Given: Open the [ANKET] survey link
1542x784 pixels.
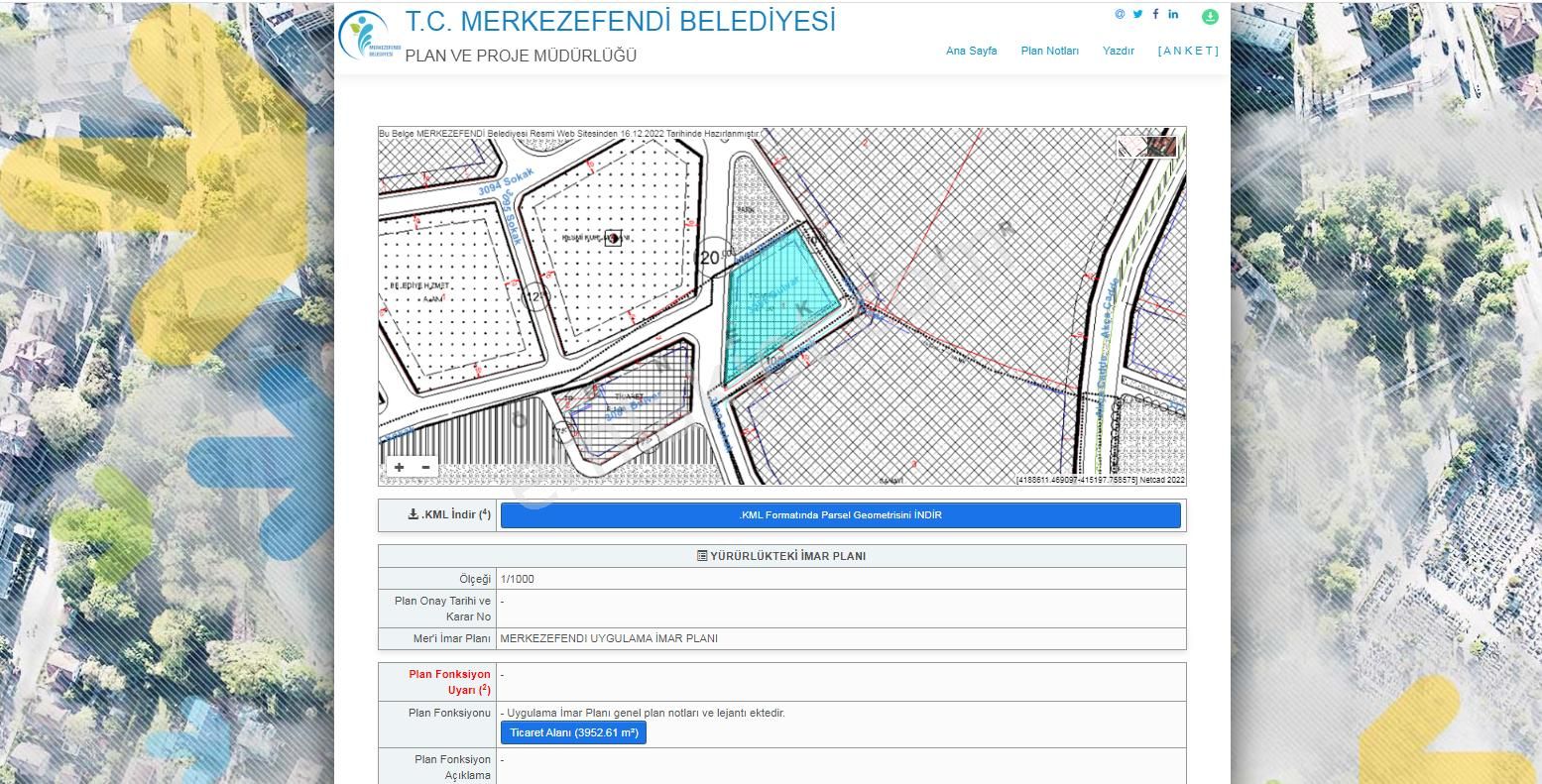Looking at the screenshot, I should pos(1188,51).
